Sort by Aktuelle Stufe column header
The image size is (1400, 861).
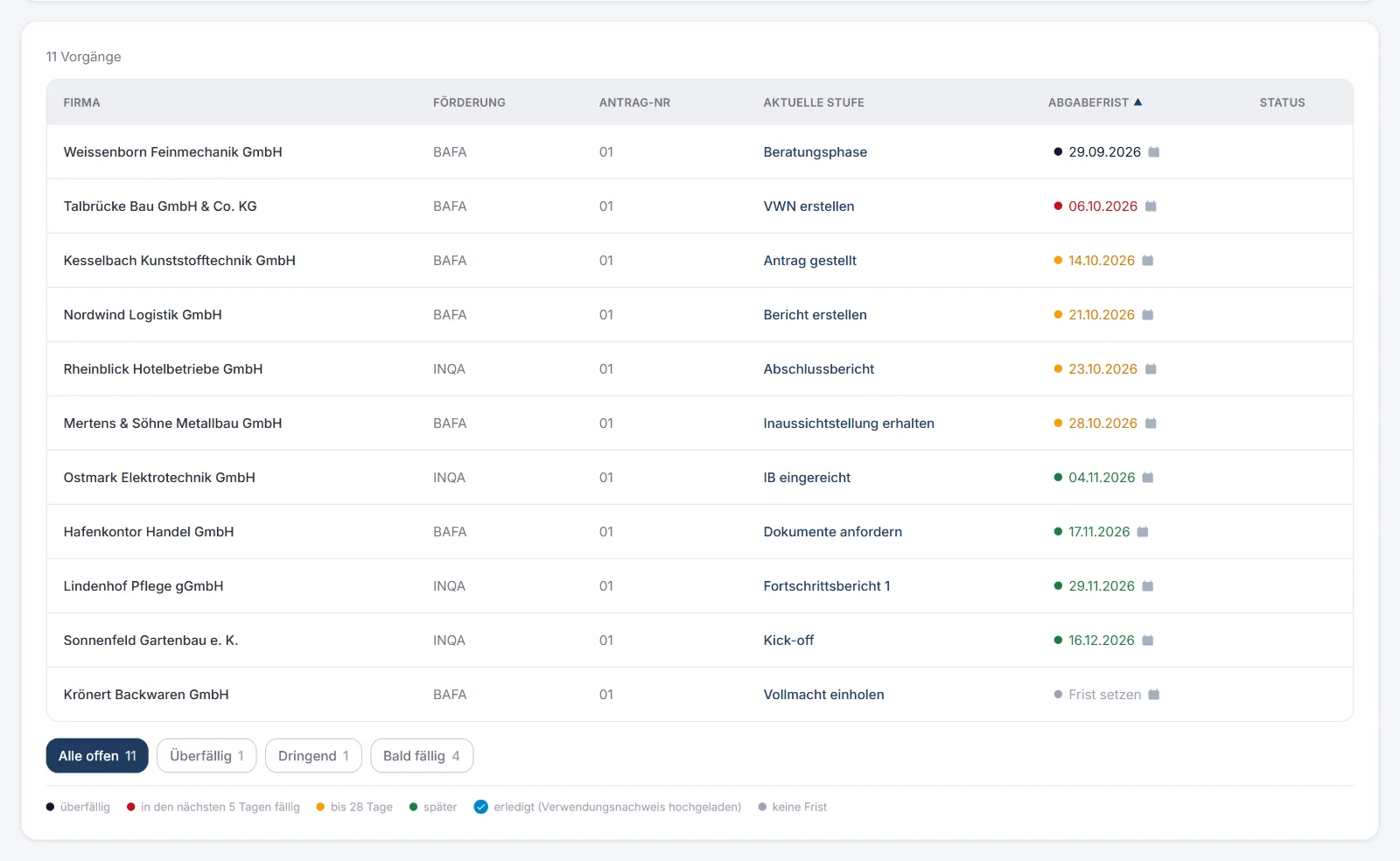point(814,102)
